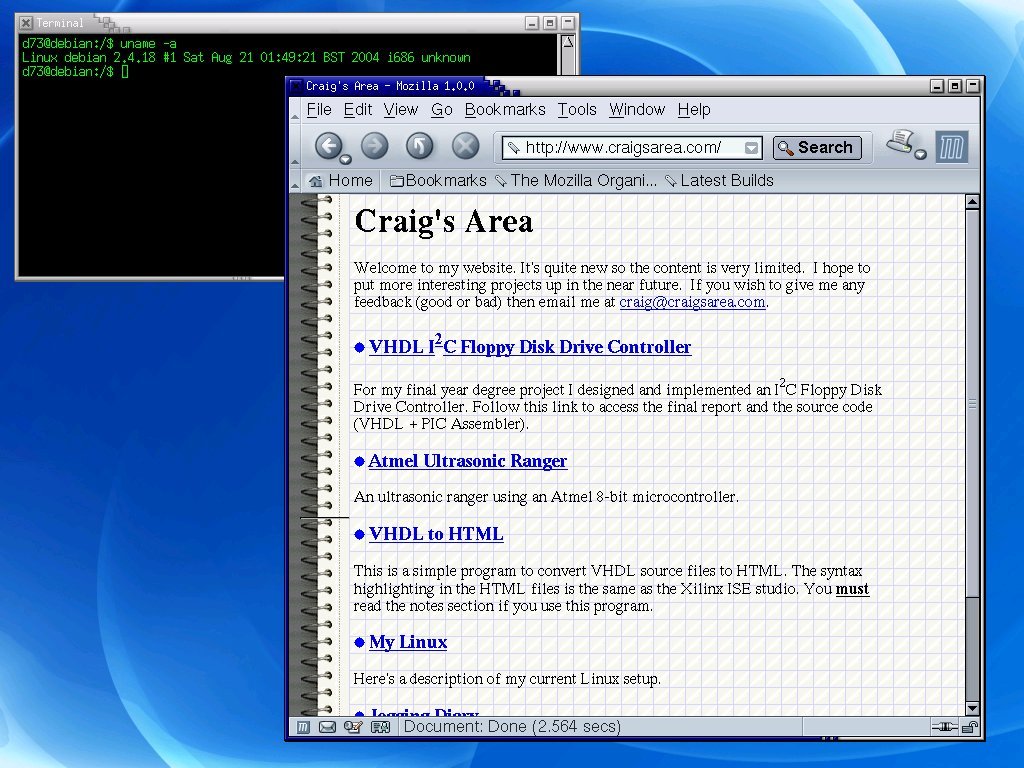Open the View menu
1024x768 pixels.
[x=400, y=110]
